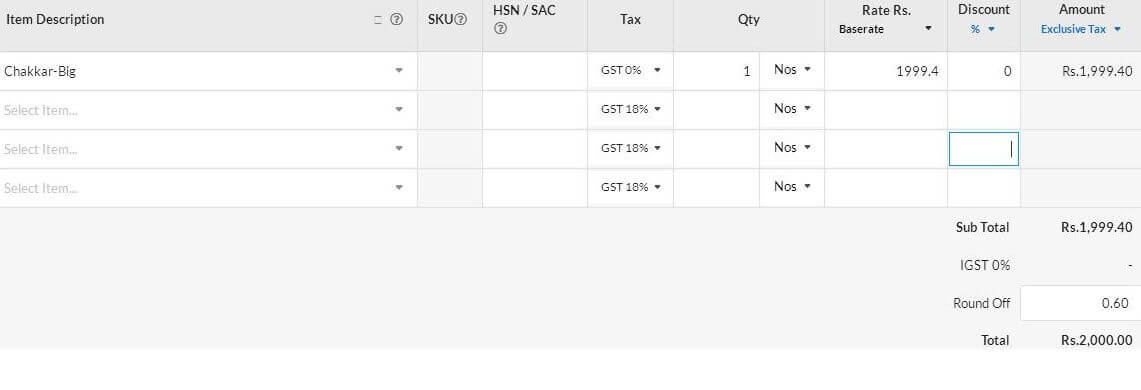Screen dimensions: 1141x390
Task: Click quantity field showing 1
Action: (717, 71)
